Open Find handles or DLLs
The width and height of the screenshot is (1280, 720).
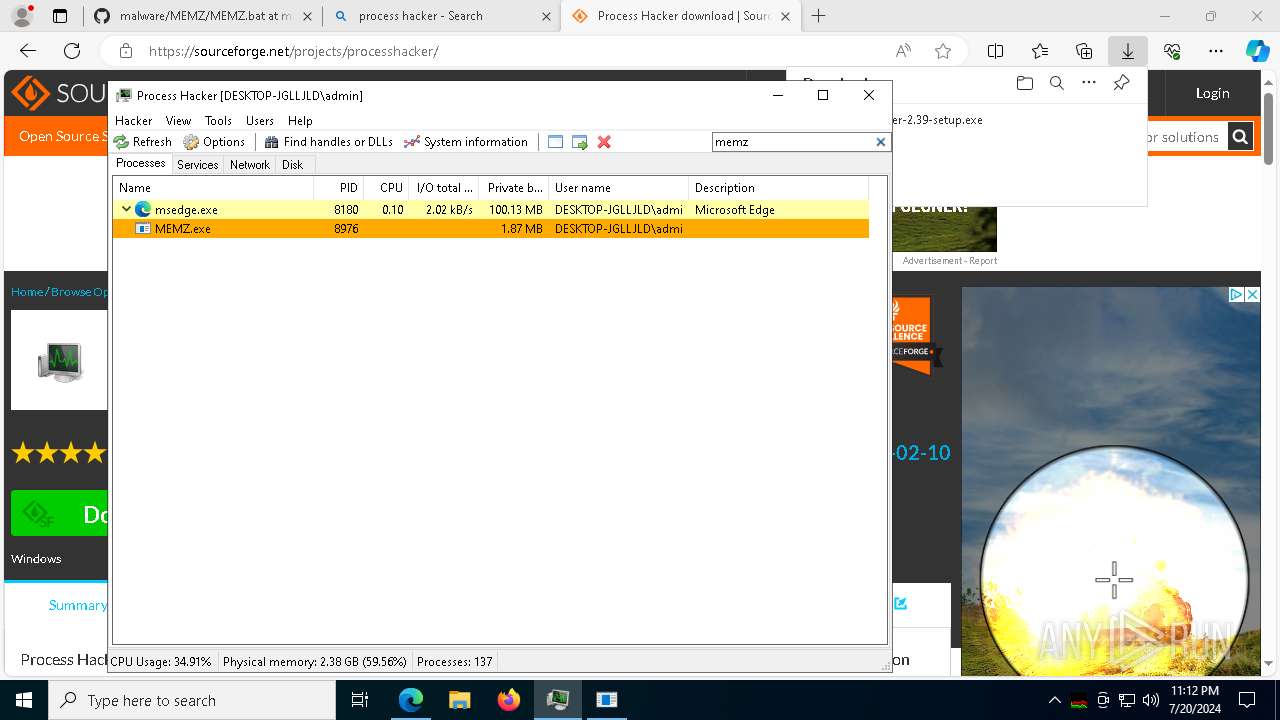[x=328, y=142]
